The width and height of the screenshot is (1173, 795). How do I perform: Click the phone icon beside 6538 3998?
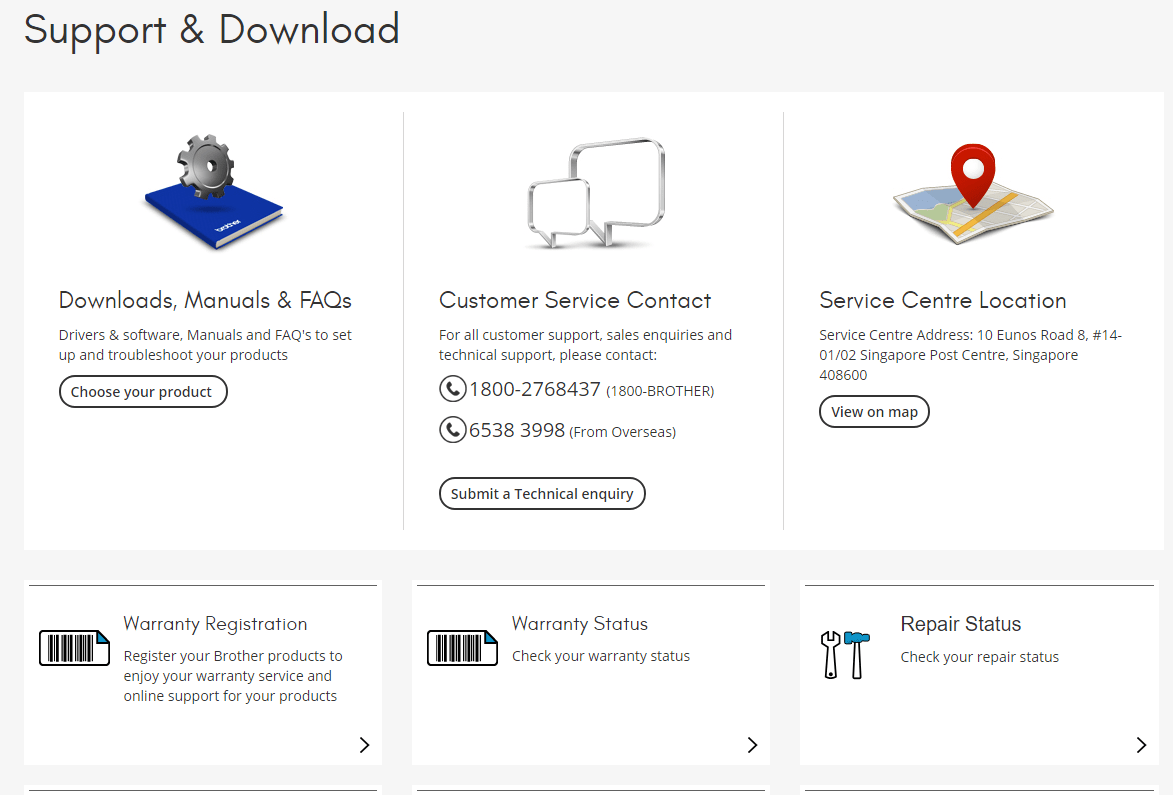click(x=453, y=430)
